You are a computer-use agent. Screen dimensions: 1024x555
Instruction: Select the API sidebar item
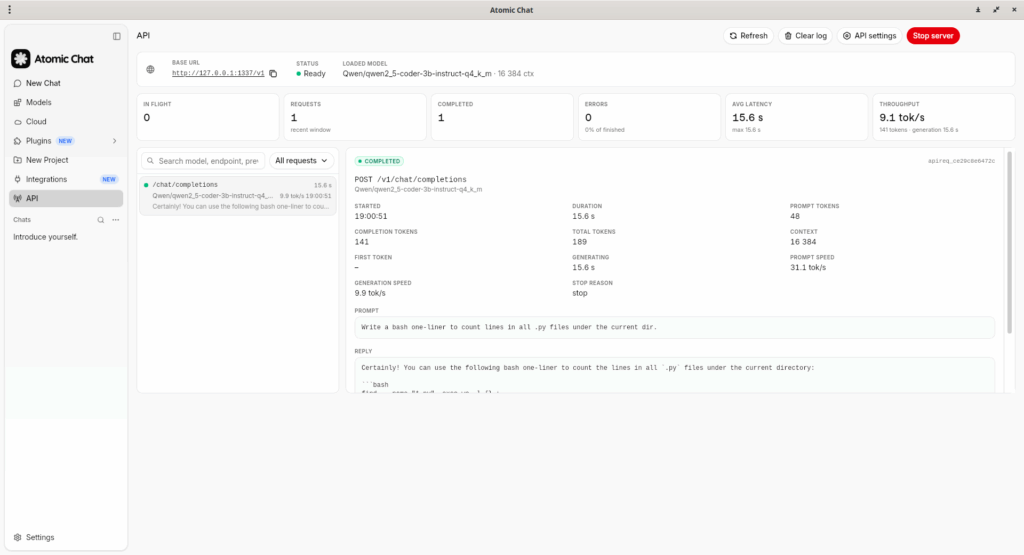[x=66, y=198]
